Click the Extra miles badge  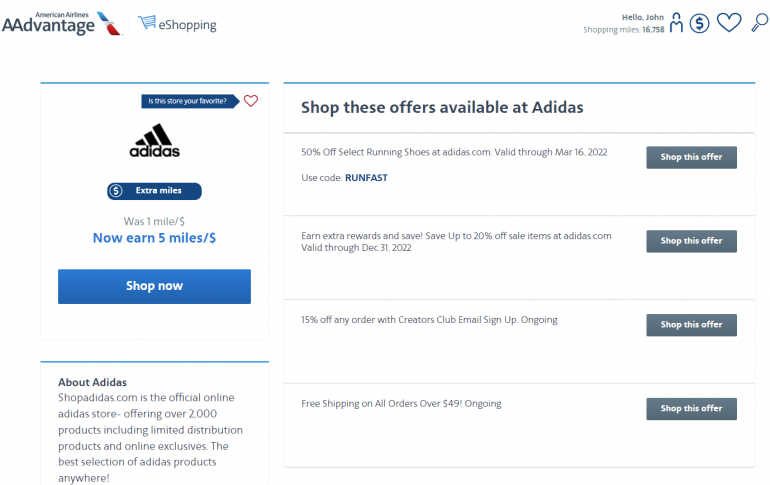(x=154, y=191)
